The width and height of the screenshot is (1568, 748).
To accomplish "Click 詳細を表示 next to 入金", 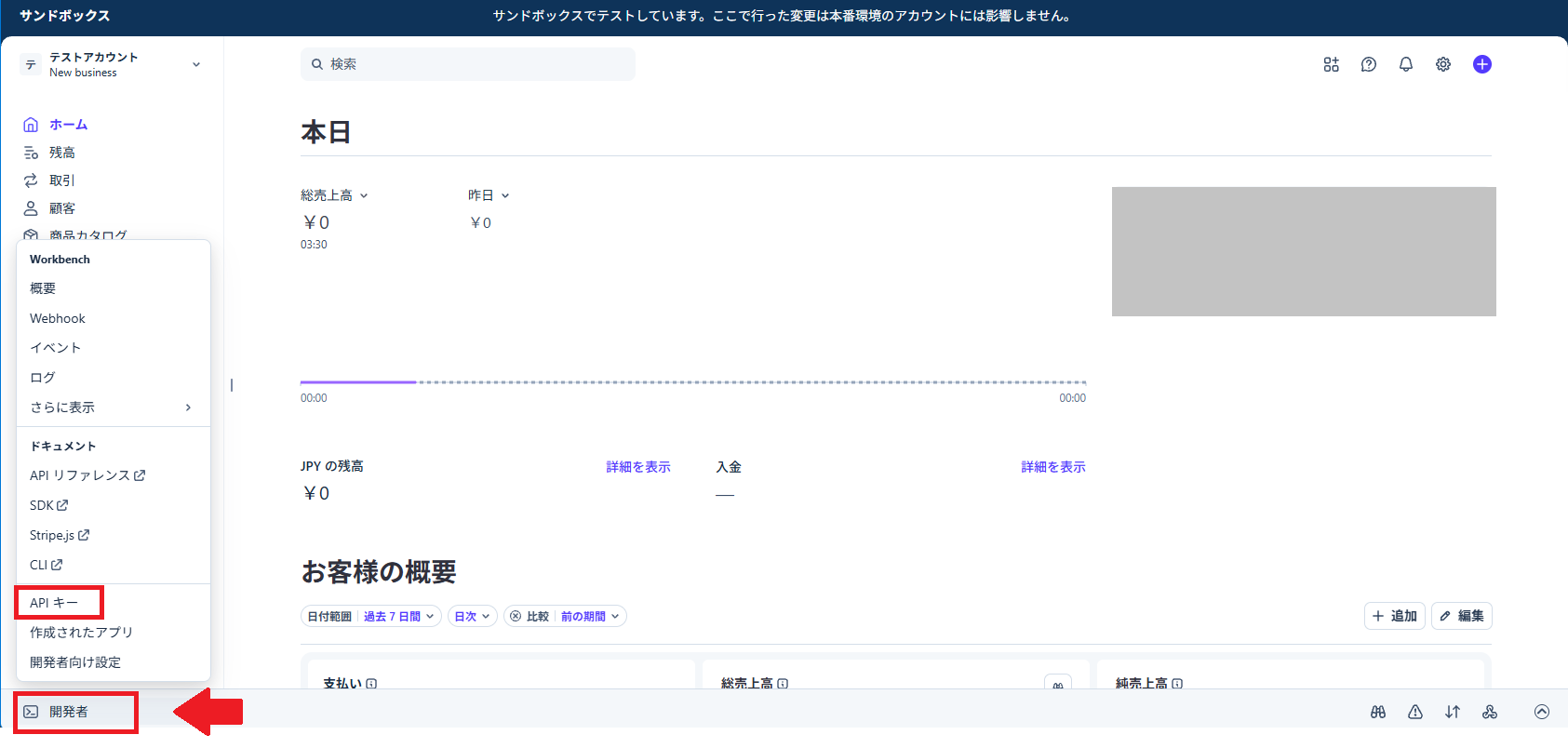I will (1053, 467).
